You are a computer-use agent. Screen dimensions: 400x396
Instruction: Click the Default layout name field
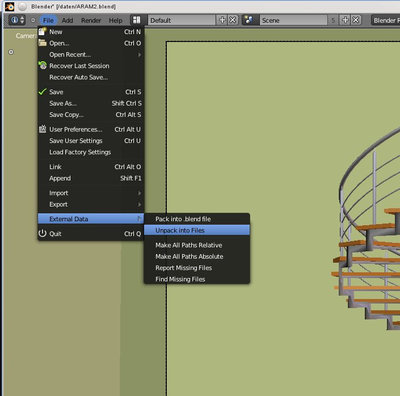coord(182,20)
